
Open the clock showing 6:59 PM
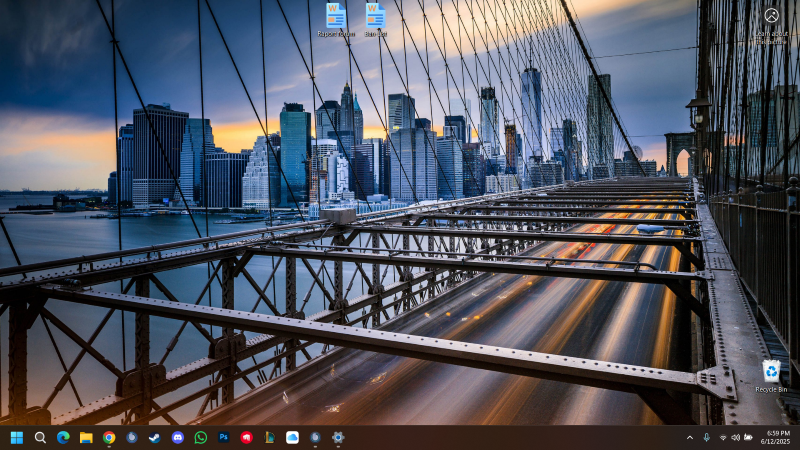tap(778, 434)
